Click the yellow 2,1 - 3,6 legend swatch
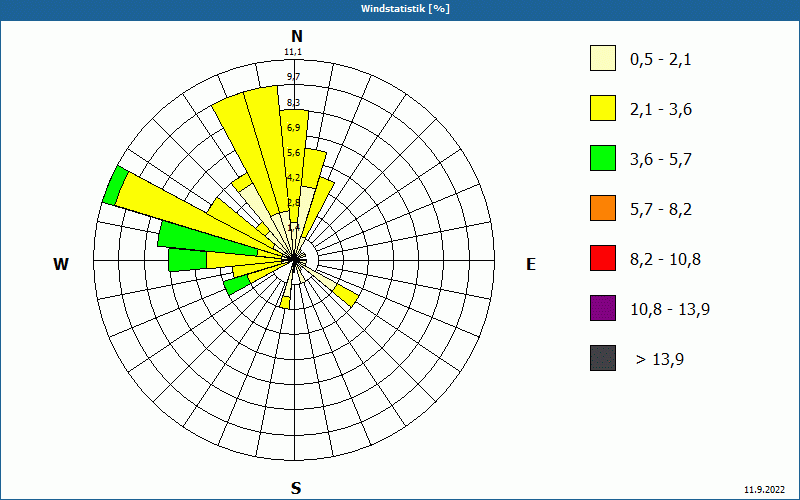 click(603, 108)
